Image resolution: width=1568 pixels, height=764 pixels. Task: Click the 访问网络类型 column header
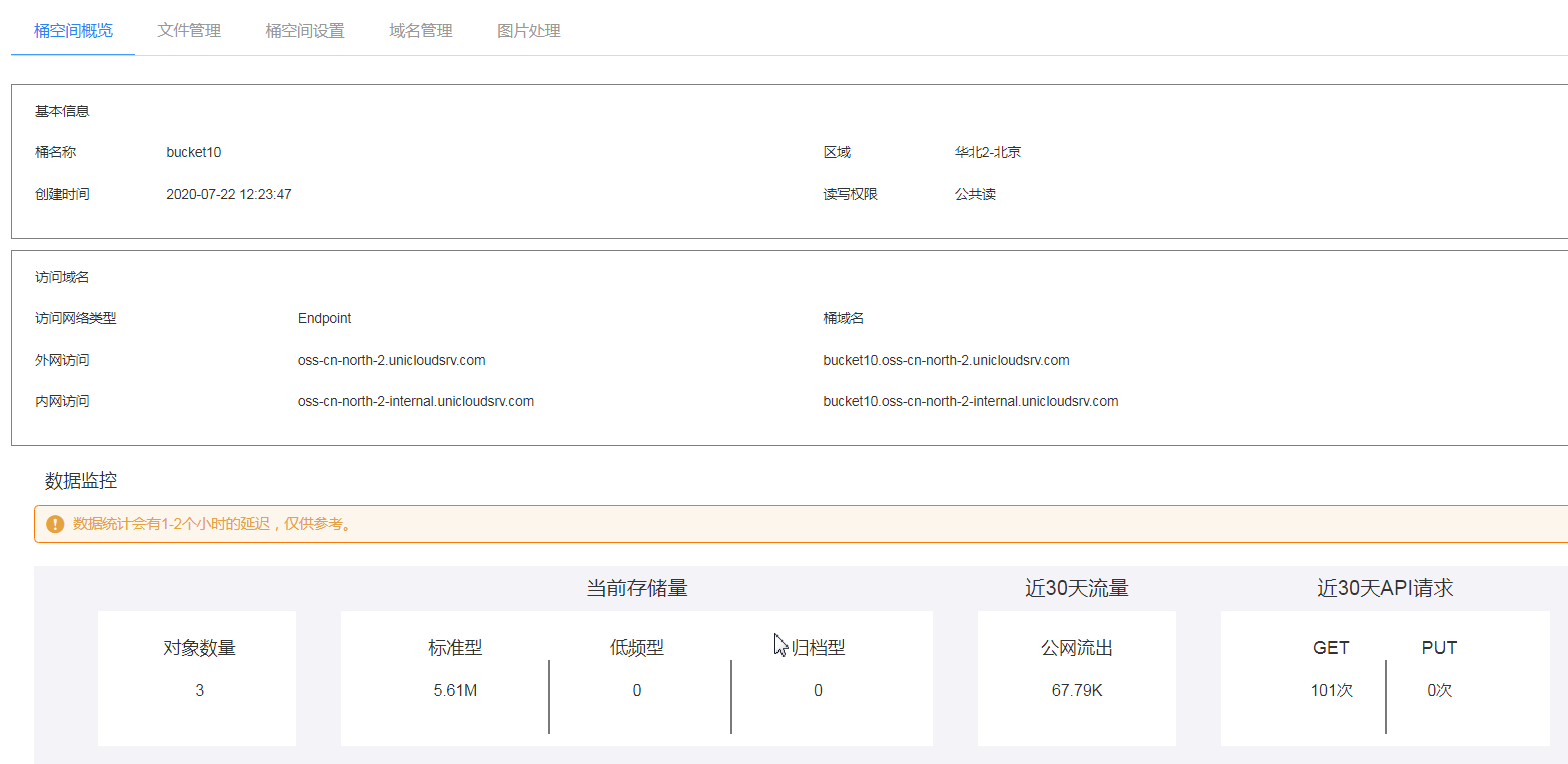click(x=76, y=318)
